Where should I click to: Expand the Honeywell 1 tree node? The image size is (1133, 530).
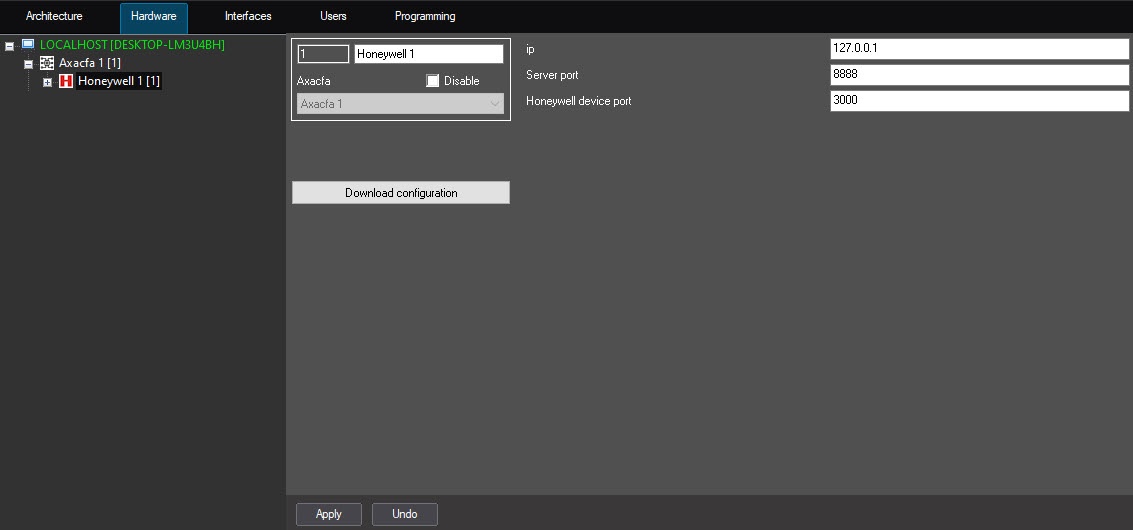pos(48,82)
